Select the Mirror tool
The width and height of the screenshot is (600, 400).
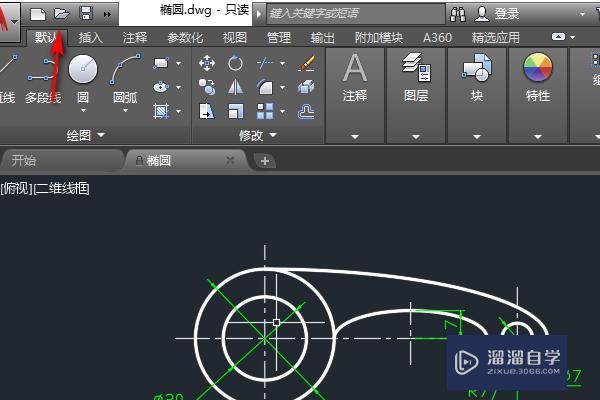coord(235,87)
